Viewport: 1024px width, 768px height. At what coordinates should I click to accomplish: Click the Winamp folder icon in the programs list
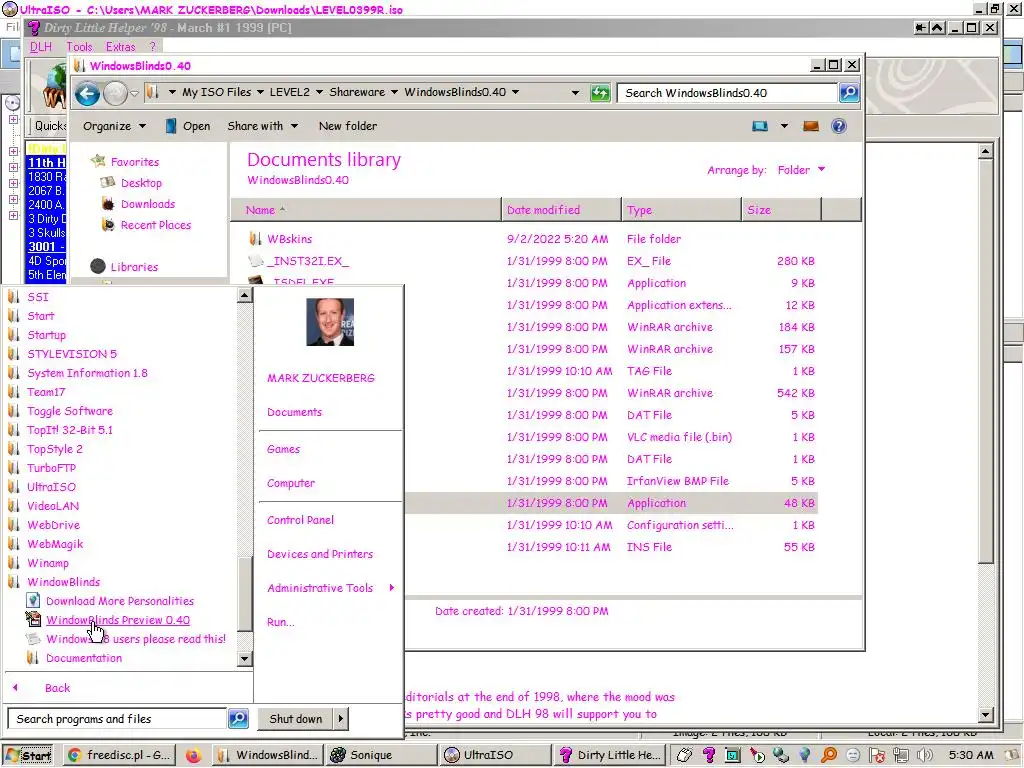click(14, 563)
